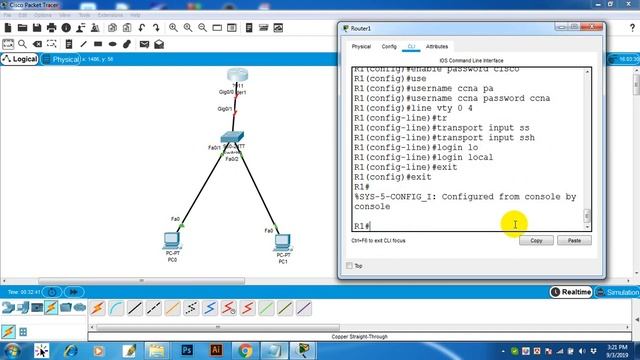
Task: Tick the Top checkbox in Router1 window
Action: 349,266
